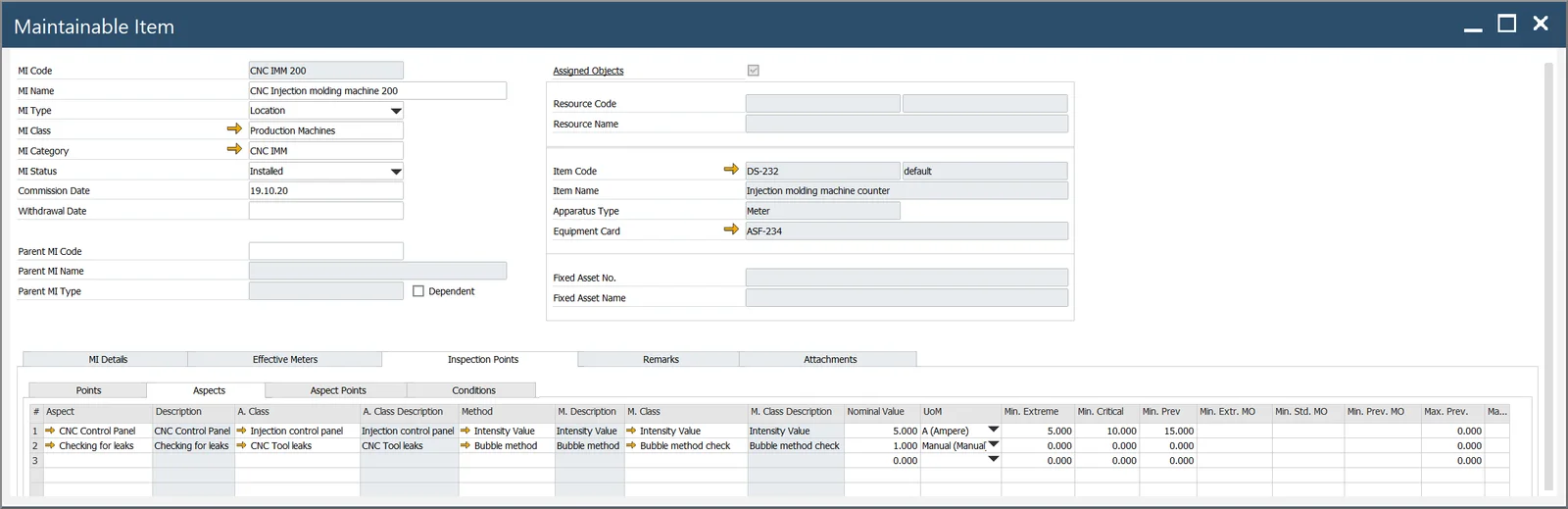Toggle the Assigned Objects checkbox

[754, 71]
